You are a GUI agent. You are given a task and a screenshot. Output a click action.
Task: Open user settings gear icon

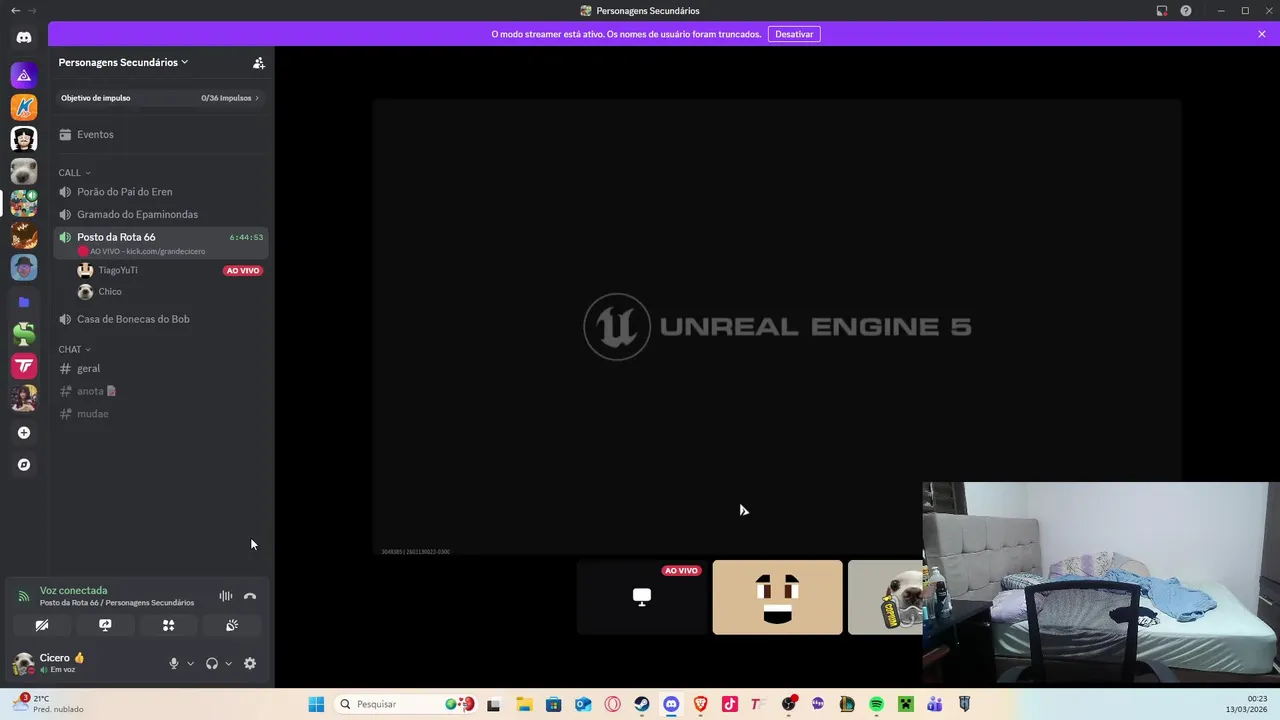[250, 663]
